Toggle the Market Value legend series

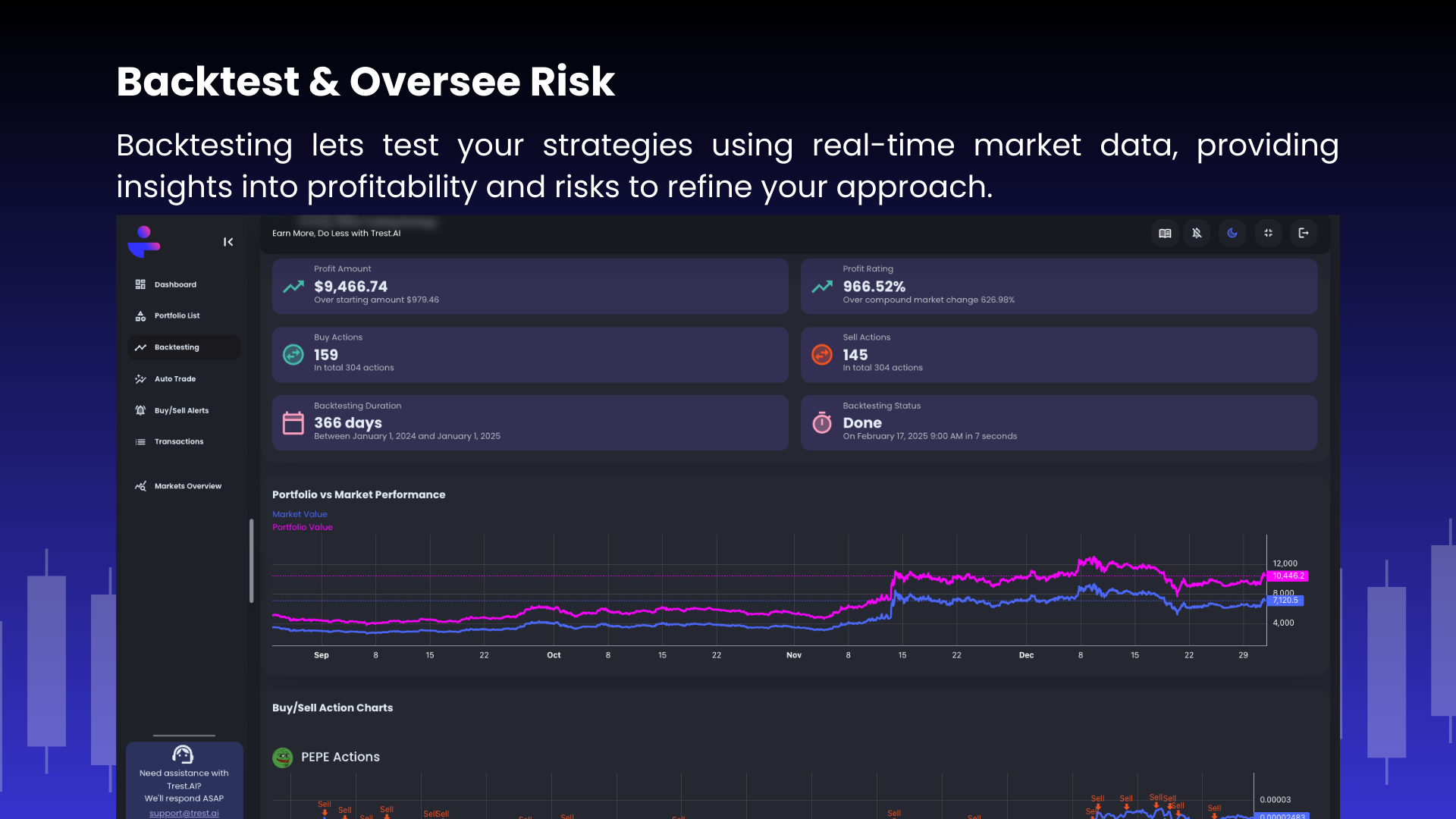(x=300, y=514)
